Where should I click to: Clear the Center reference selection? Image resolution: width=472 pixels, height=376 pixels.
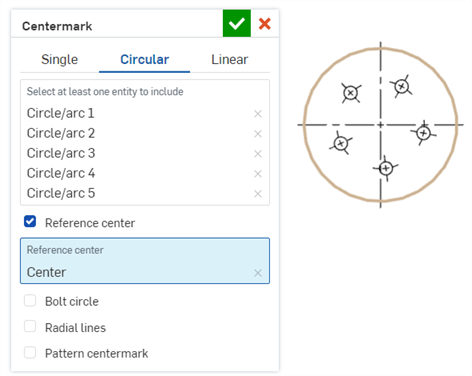pos(258,273)
